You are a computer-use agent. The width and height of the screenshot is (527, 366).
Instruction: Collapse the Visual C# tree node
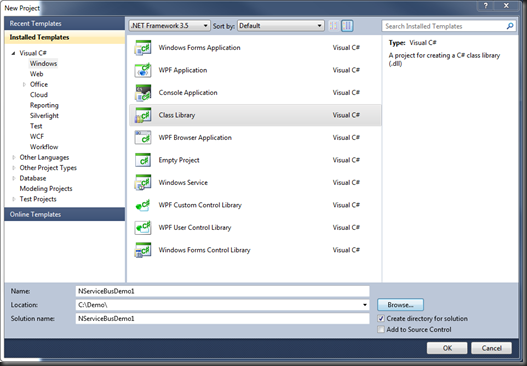tap(13, 53)
